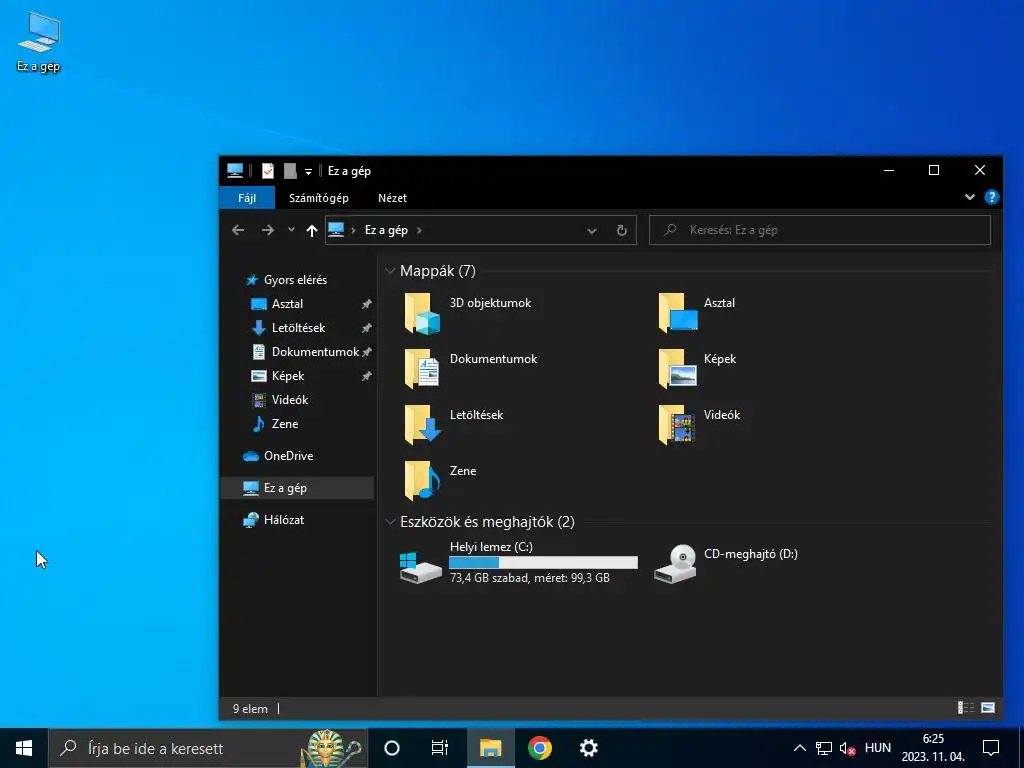Screen dimensions: 1024x768
Task: Switch to large icons view in status bar
Action: click(x=988, y=708)
